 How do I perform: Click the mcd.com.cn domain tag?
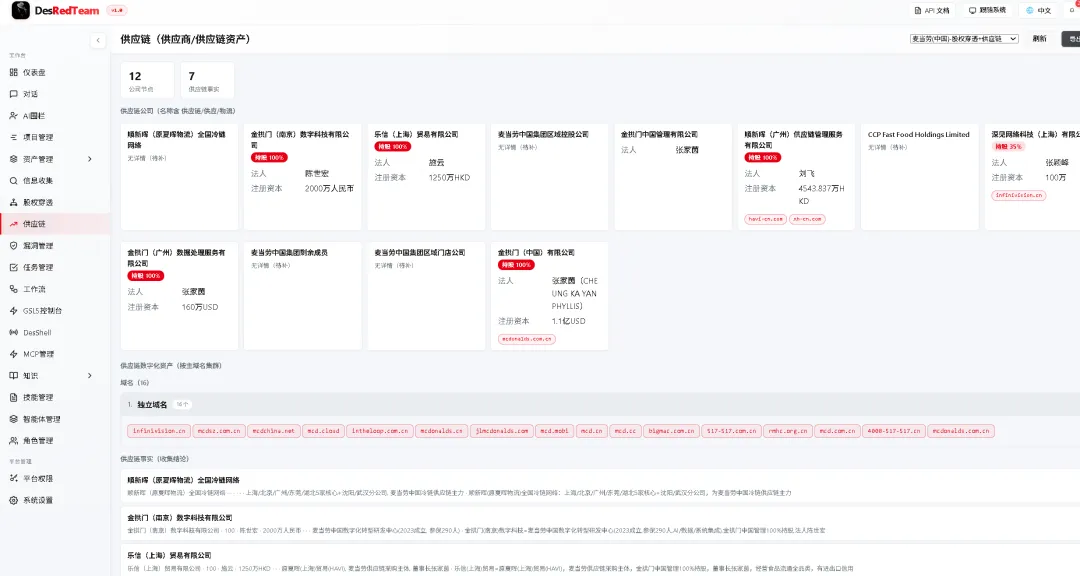pyautogui.click(x=837, y=431)
